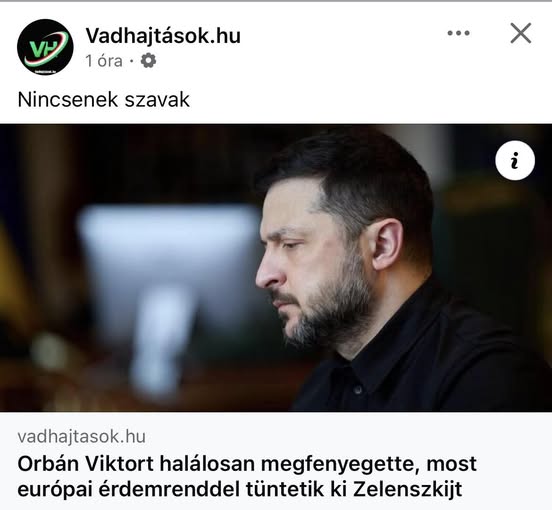Click the circular info icon on the photo
The image size is (552, 510).
pos(515,160)
